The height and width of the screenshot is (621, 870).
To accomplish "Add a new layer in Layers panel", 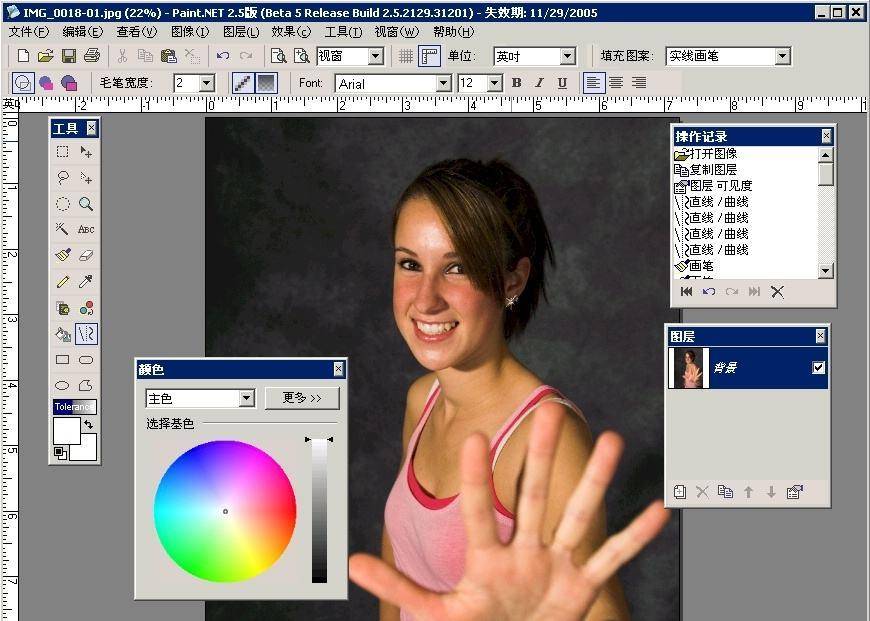I will 680,492.
